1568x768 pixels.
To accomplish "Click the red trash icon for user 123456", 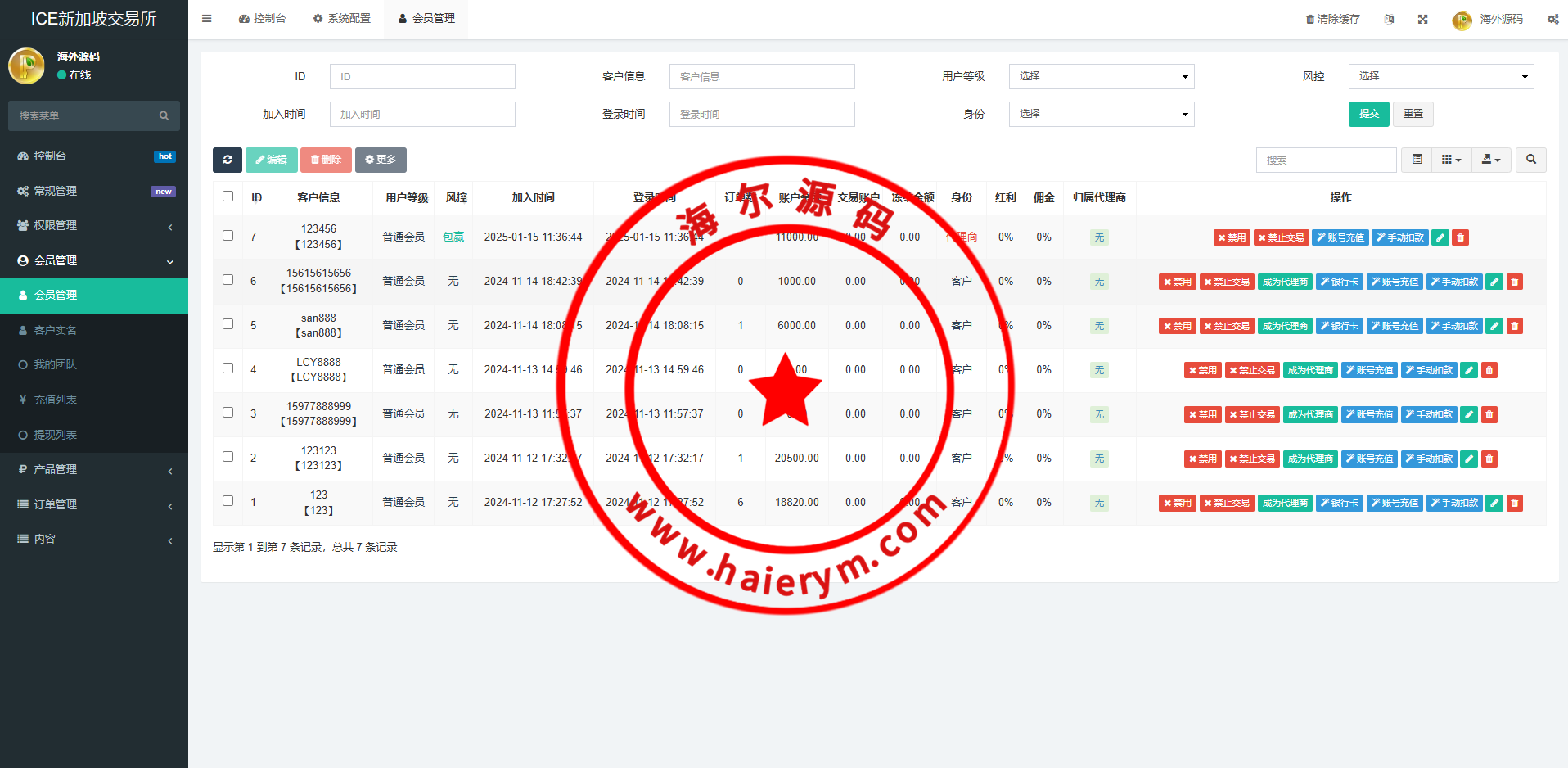I will [1460, 237].
